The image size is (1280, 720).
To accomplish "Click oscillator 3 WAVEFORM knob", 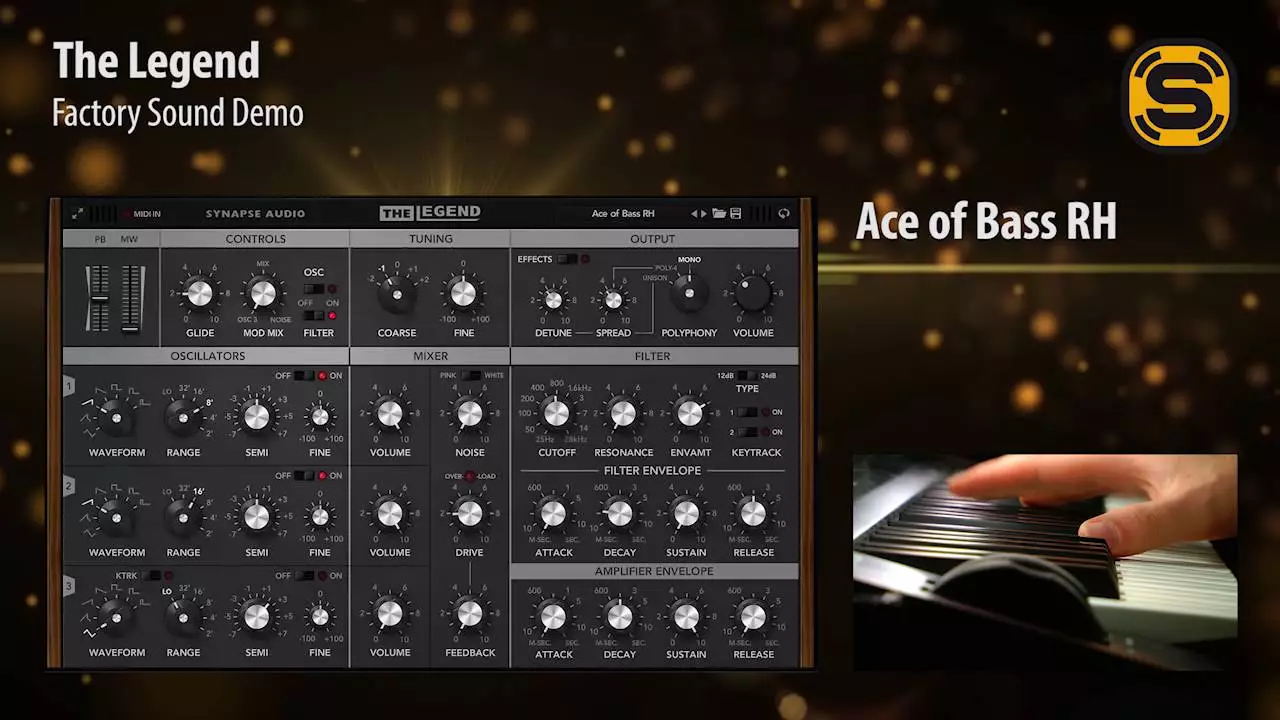I will [116, 618].
